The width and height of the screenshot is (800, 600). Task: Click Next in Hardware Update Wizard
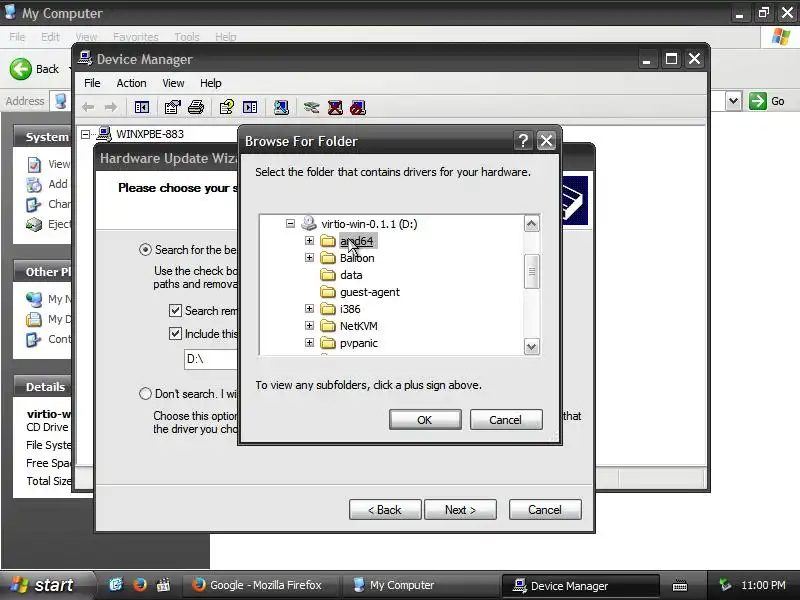[x=460, y=510]
